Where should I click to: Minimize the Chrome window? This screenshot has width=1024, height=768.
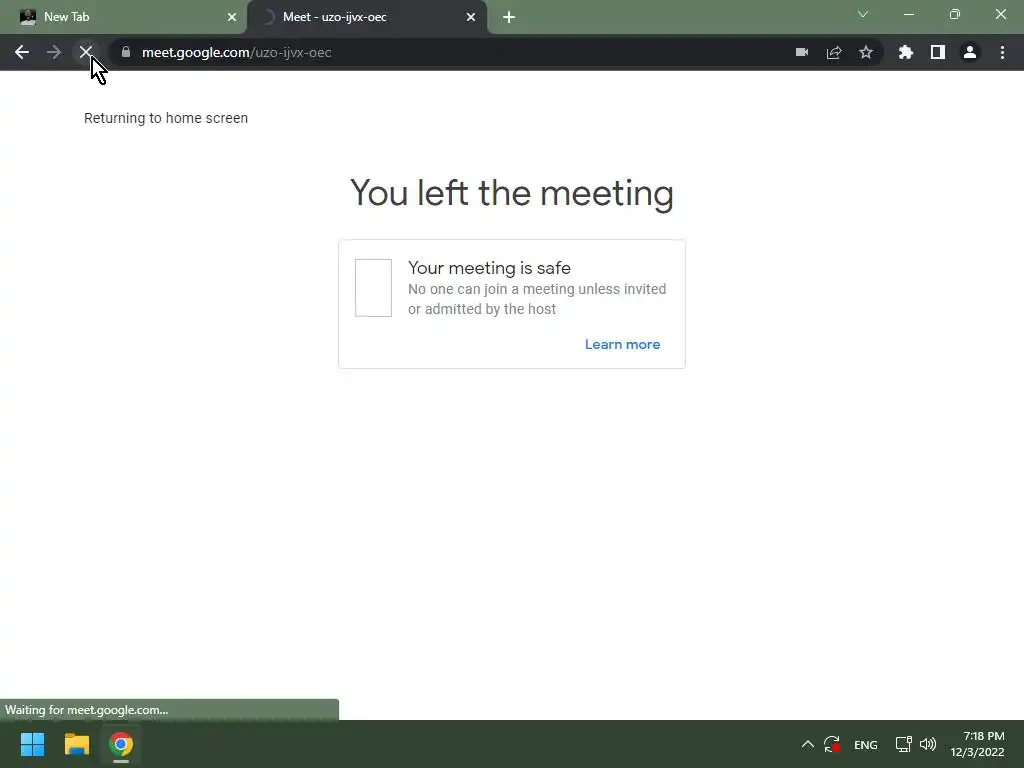click(x=908, y=14)
